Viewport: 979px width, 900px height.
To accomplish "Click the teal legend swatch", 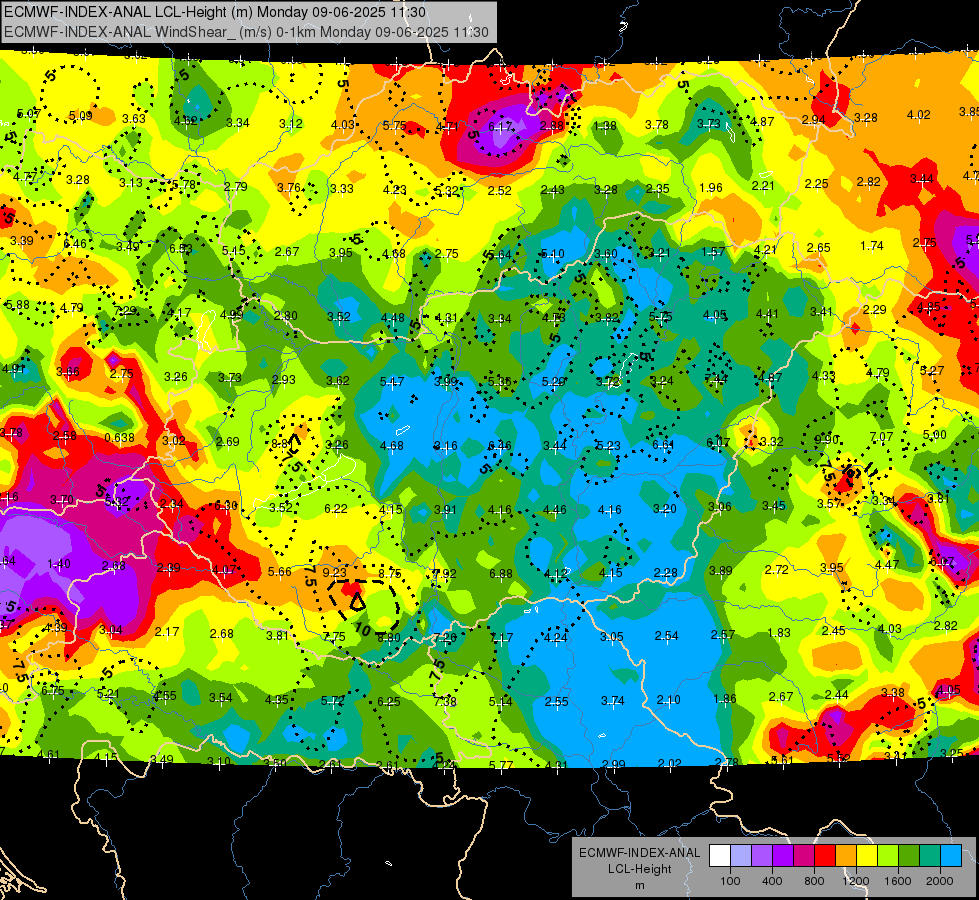I will pos(930,856).
